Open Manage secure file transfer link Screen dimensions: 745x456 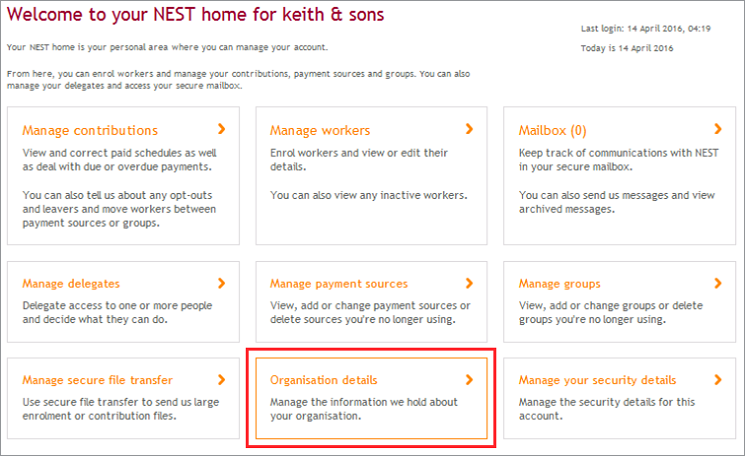pyautogui.click(x=97, y=380)
